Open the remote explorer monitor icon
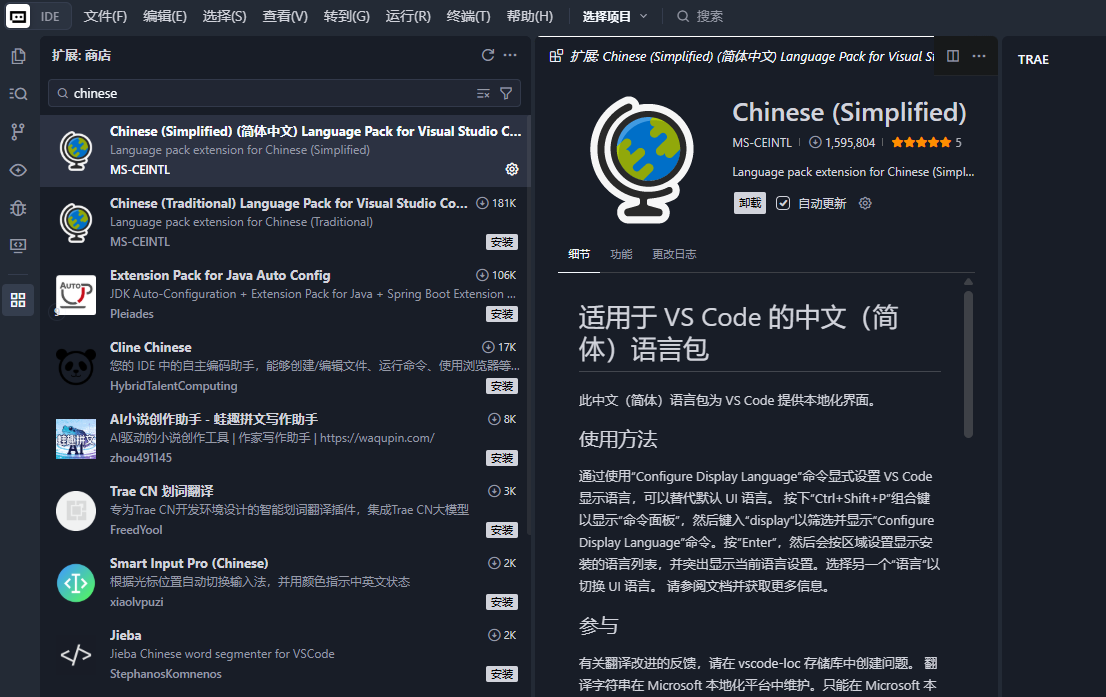This screenshot has height=697, width=1106. pos(18,246)
